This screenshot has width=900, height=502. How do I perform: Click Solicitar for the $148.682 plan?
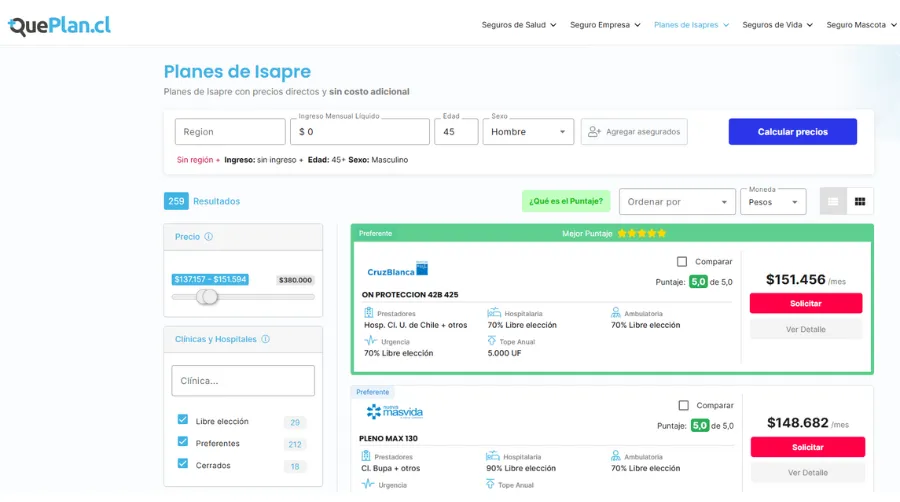point(808,447)
